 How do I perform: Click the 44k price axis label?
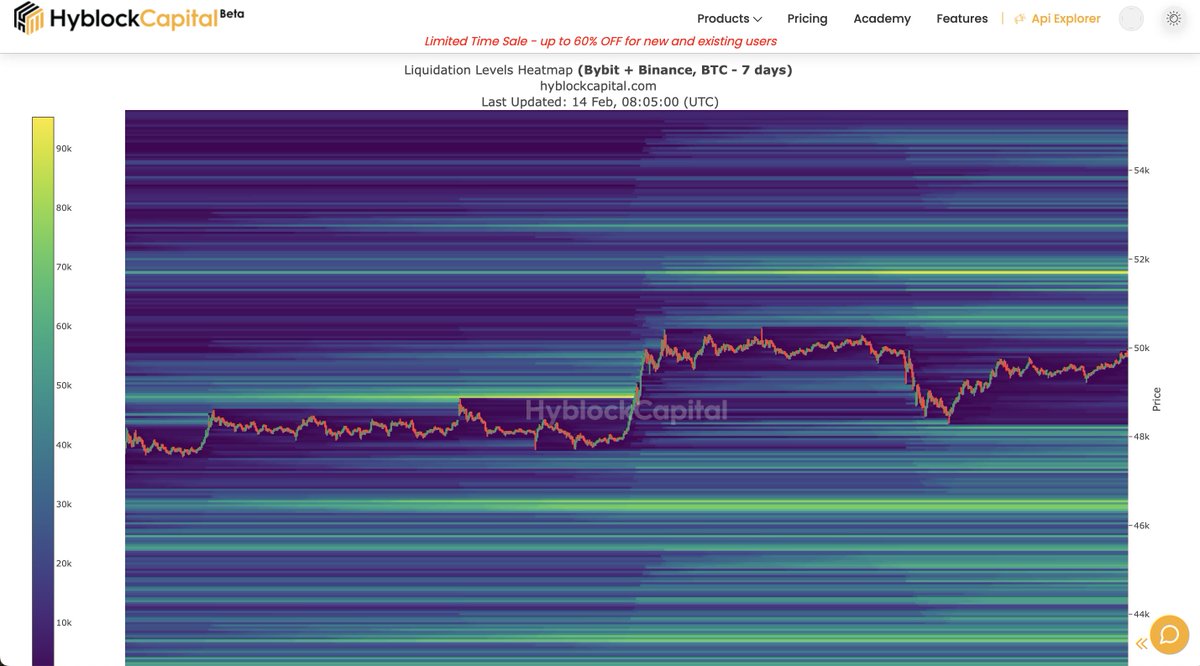(x=1141, y=615)
